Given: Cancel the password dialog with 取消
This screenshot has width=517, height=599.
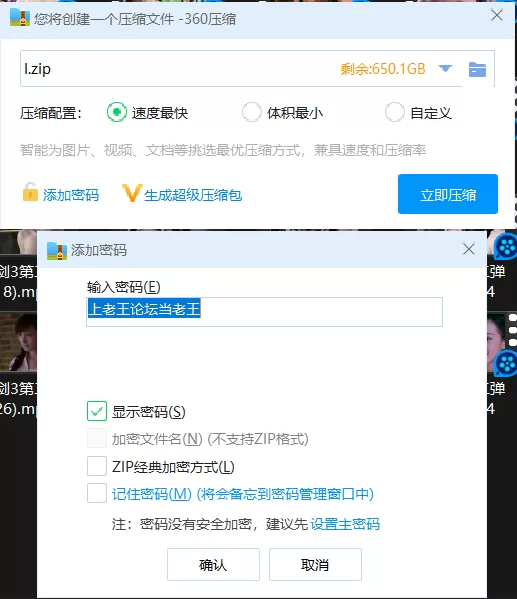Looking at the screenshot, I should (x=315, y=565).
